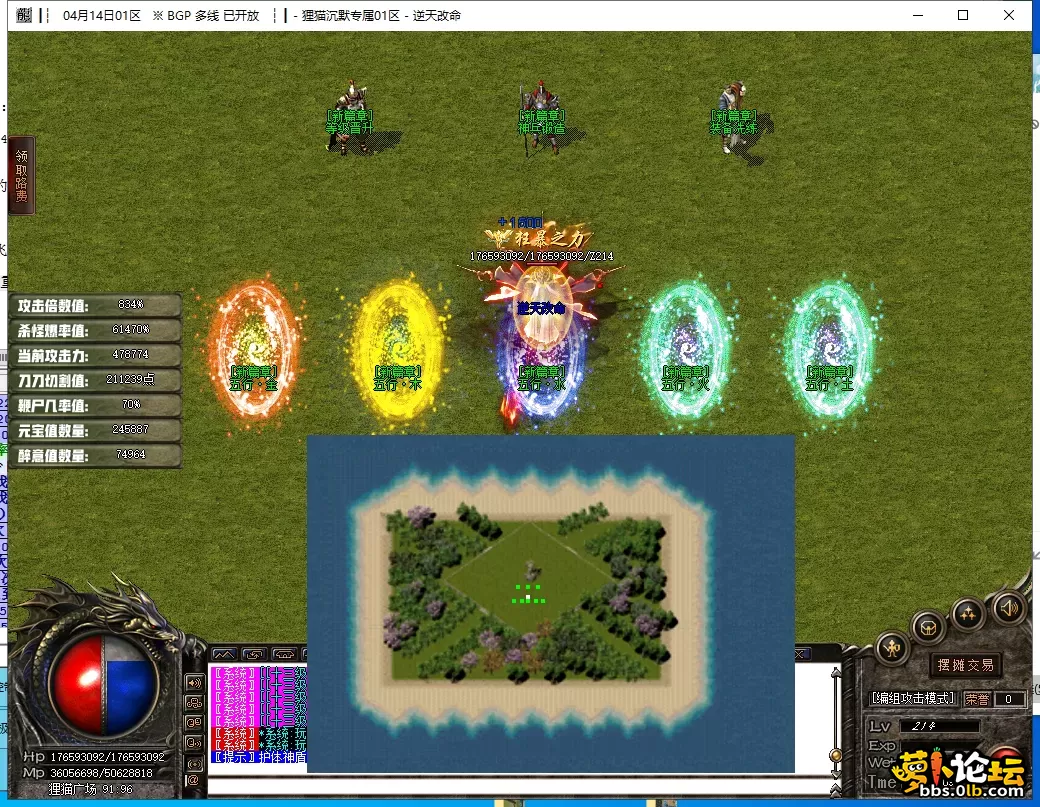This screenshot has height=807, width=1040.
Task: Talk to the 装备洗练 NPC
Action: click(734, 118)
